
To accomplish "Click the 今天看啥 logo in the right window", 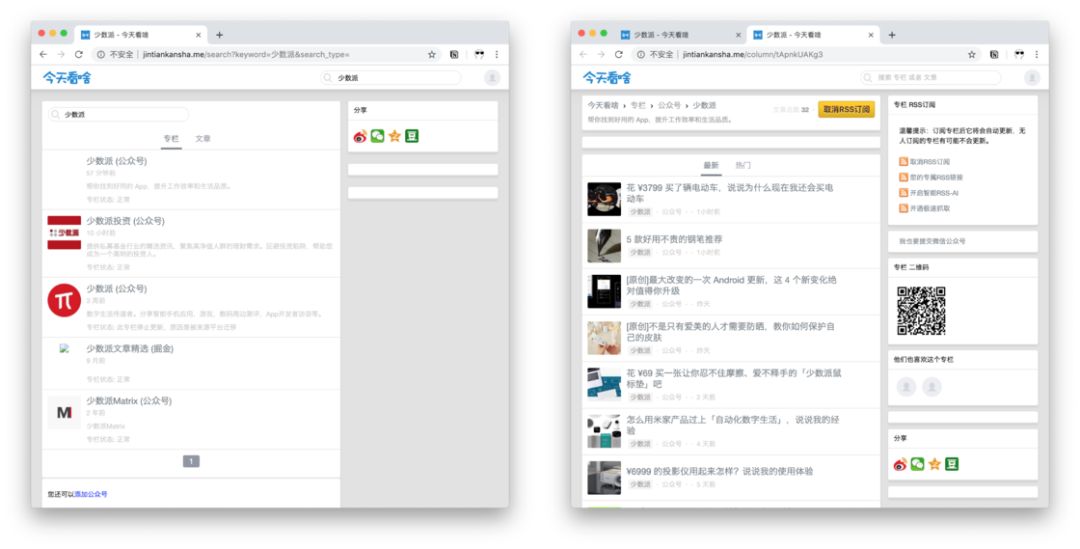I will (607, 78).
